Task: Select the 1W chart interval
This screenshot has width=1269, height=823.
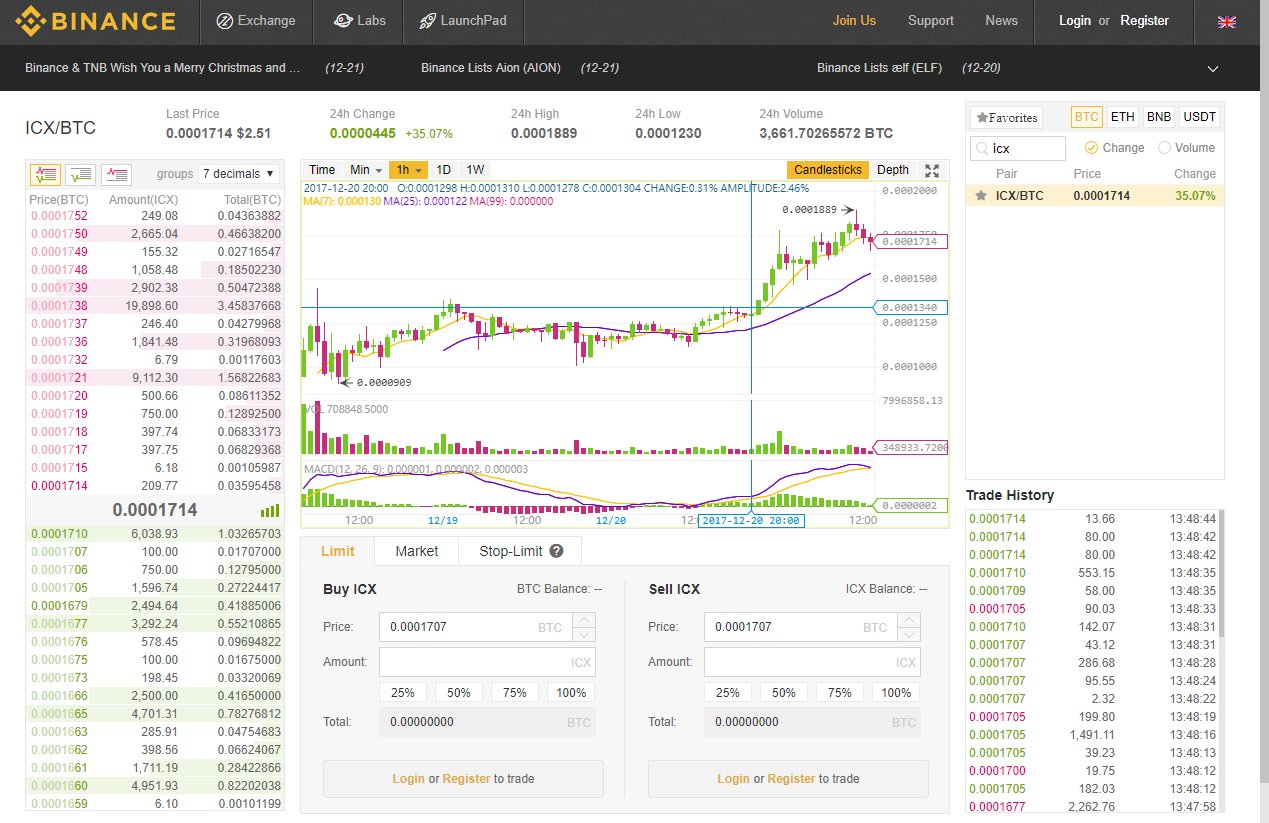Action: click(x=475, y=170)
